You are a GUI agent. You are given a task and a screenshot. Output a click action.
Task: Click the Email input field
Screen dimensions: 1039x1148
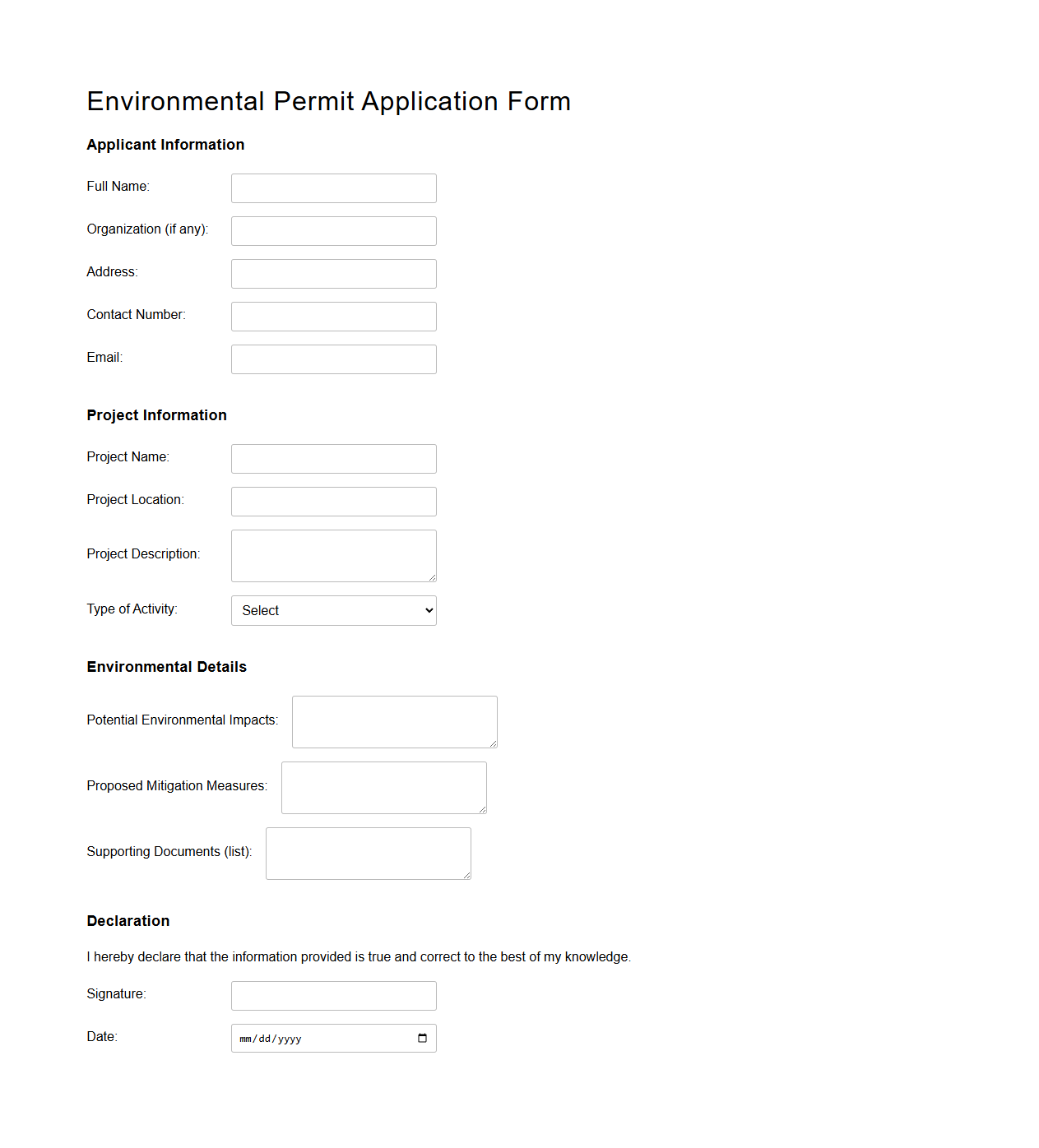(x=333, y=359)
